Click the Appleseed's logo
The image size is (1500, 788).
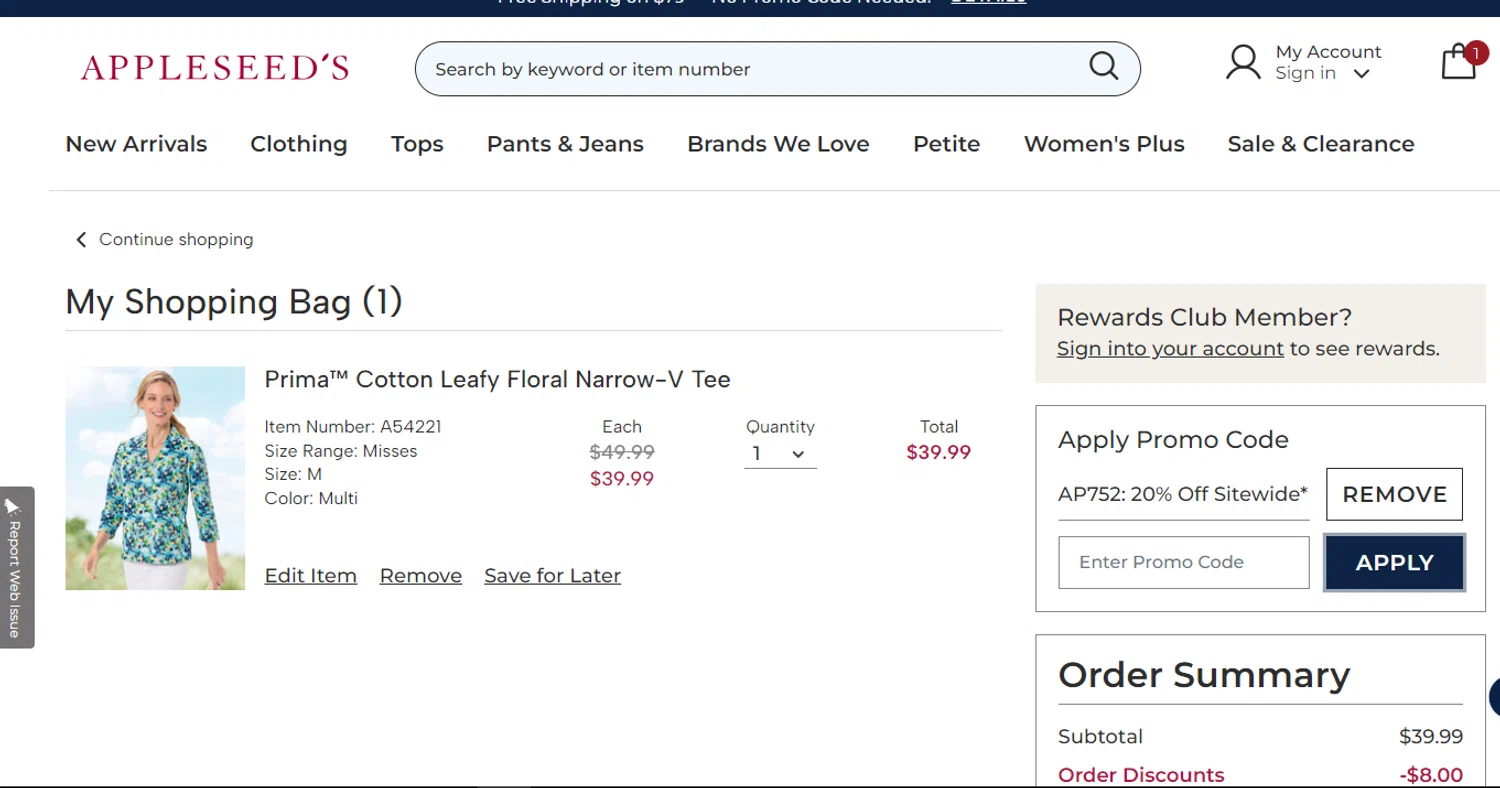click(215, 68)
